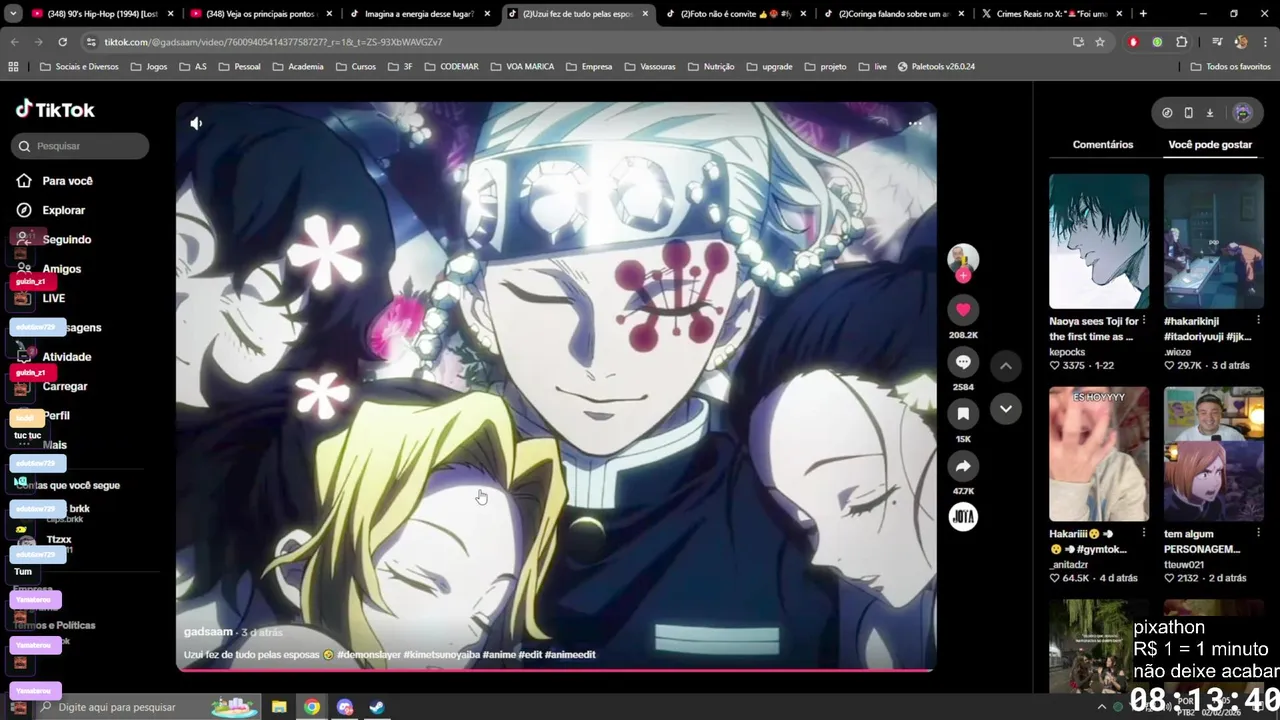Screen dimensions: 1280x720
Task: Open the Chrome extensions puzzle icon
Action: pyautogui.click(x=1182, y=42)
